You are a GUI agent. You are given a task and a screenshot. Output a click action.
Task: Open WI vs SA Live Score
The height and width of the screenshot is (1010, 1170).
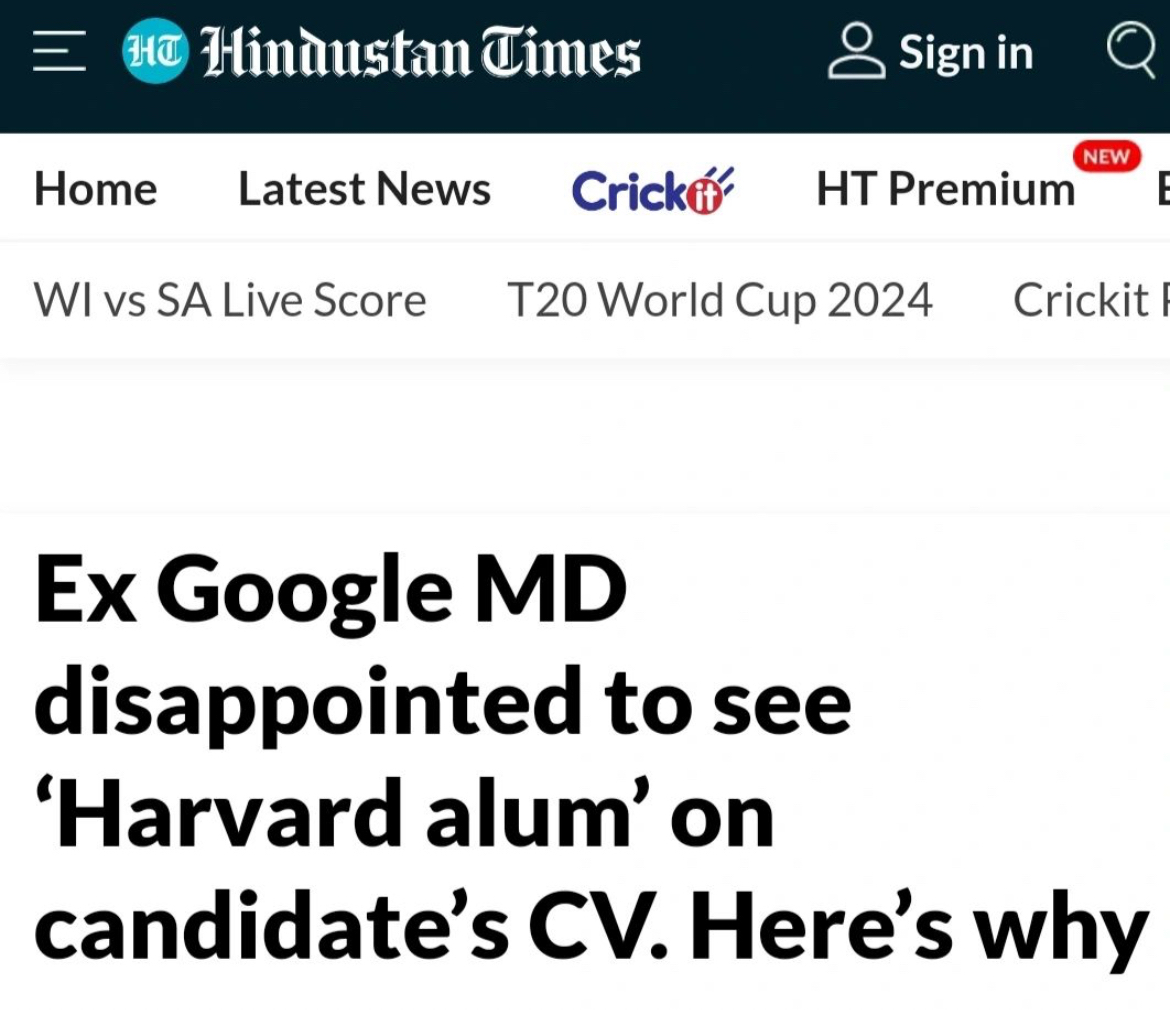pyautogui.click(x=230, y=300)
